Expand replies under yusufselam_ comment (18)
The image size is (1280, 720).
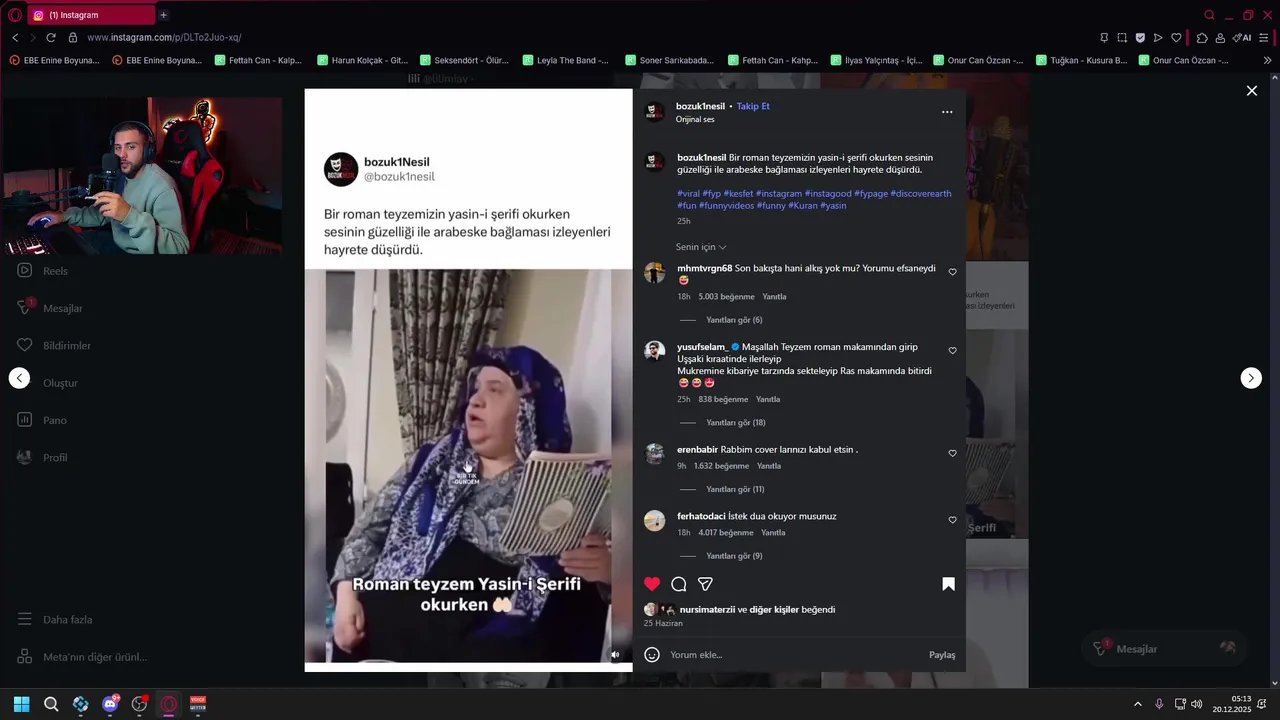click(x=736, y=423)
